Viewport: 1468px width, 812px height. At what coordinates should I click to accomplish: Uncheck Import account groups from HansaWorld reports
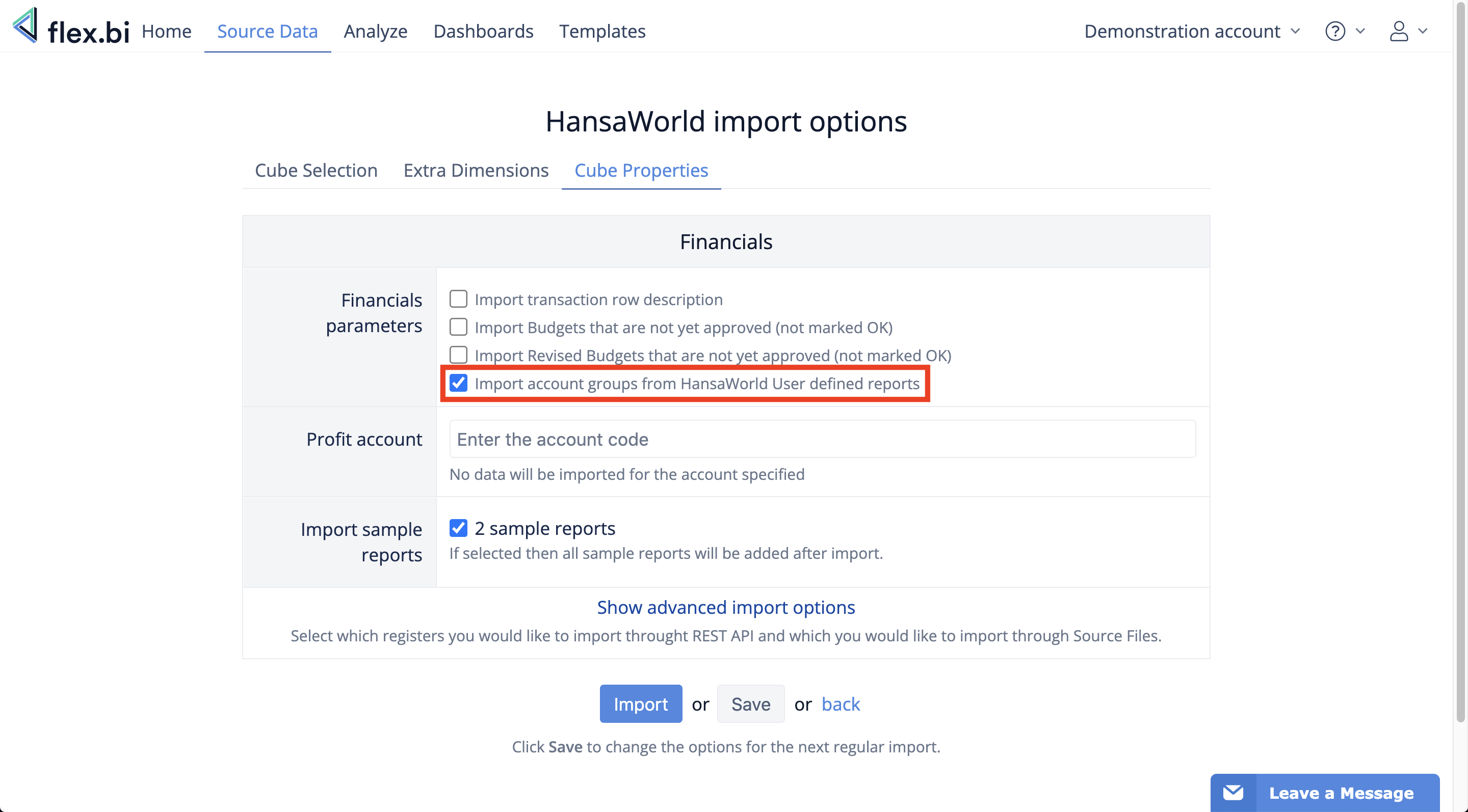(x=458, y=383)
